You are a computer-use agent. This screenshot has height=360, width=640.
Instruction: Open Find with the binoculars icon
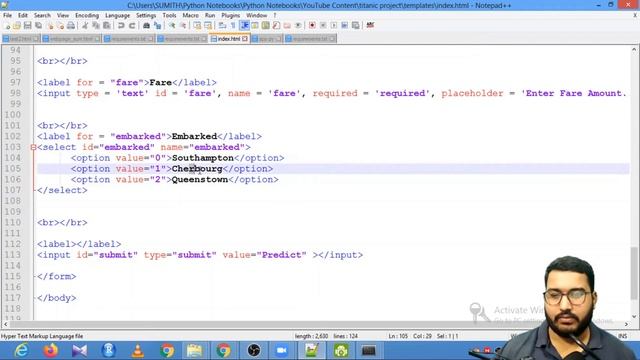pyautogui.click(x=146, y=26)
